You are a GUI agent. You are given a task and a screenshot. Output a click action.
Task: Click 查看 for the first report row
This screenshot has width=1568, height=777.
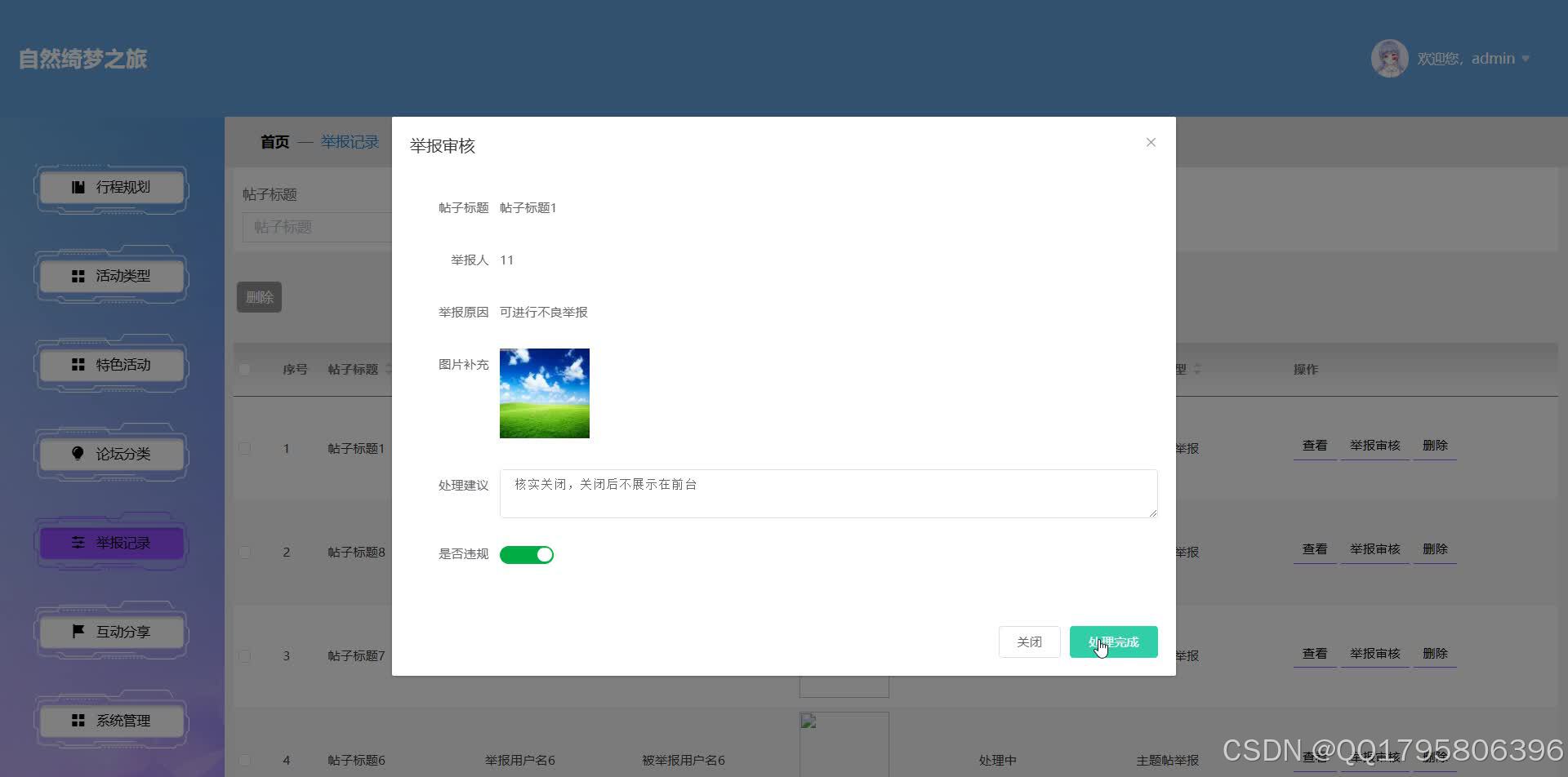(x=1314, y=446)
